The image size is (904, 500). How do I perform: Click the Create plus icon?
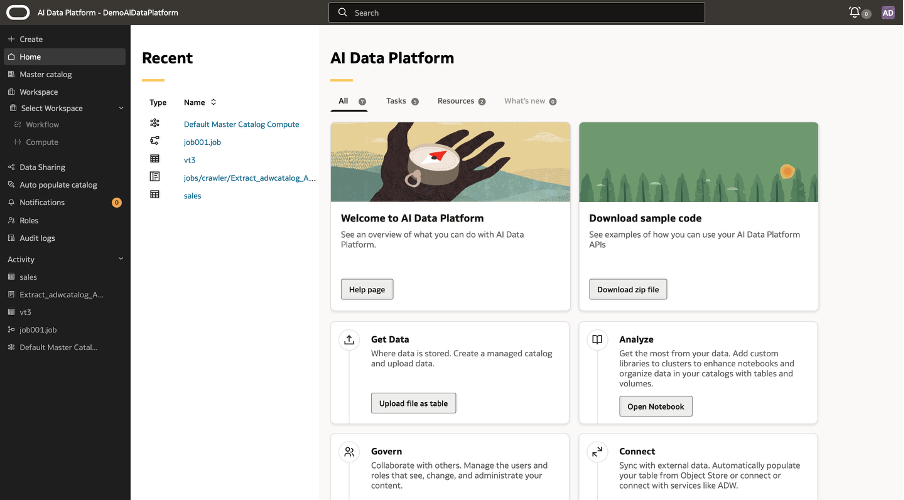click(11, 39)
